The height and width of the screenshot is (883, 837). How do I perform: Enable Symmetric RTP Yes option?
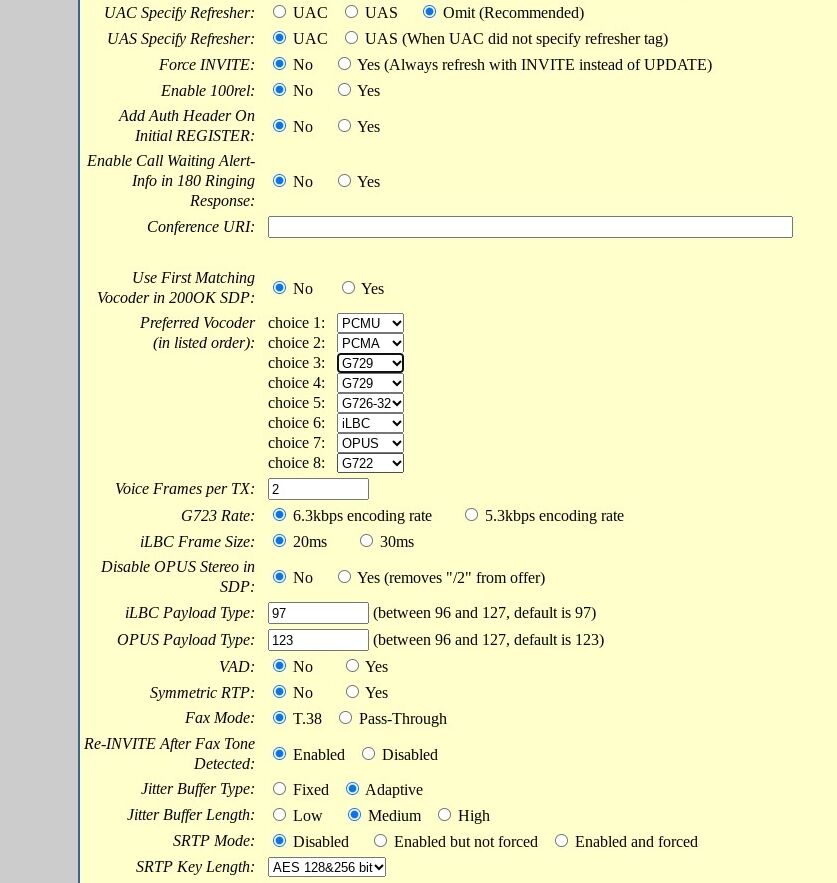[352, 692]
